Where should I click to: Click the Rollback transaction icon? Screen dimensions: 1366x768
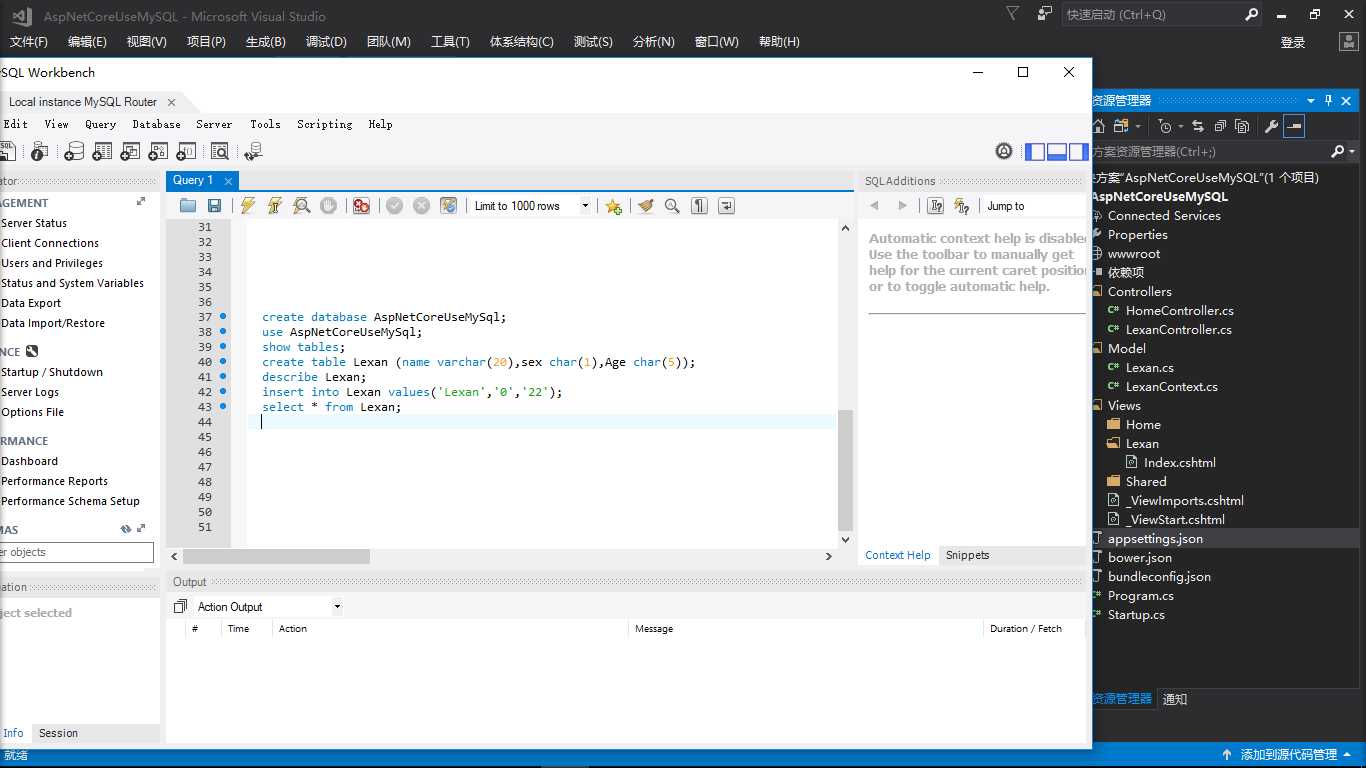(421, 206)
